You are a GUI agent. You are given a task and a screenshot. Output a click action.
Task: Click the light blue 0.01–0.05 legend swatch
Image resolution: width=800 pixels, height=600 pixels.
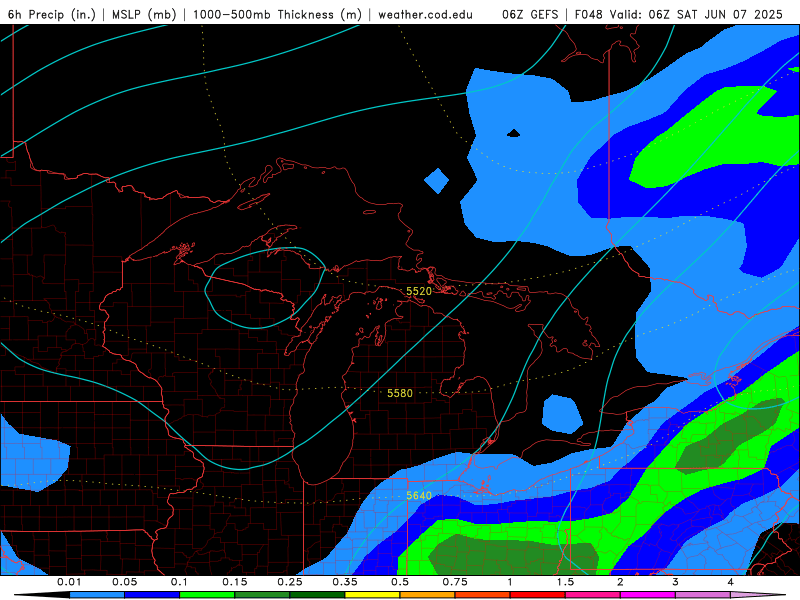(x=97, y=595)
